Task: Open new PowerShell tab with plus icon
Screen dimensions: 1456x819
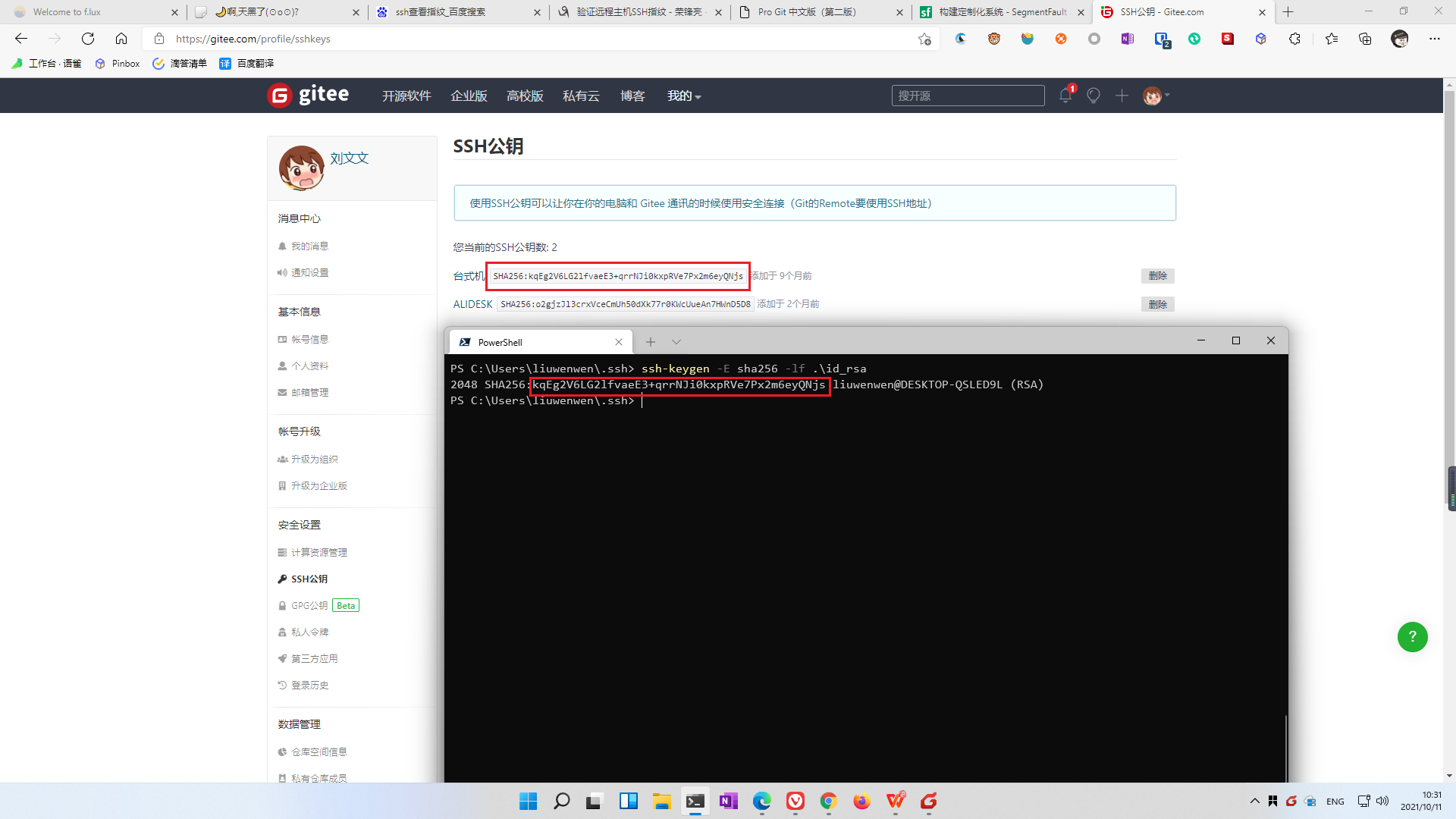Action: click(x=650, y=342)
